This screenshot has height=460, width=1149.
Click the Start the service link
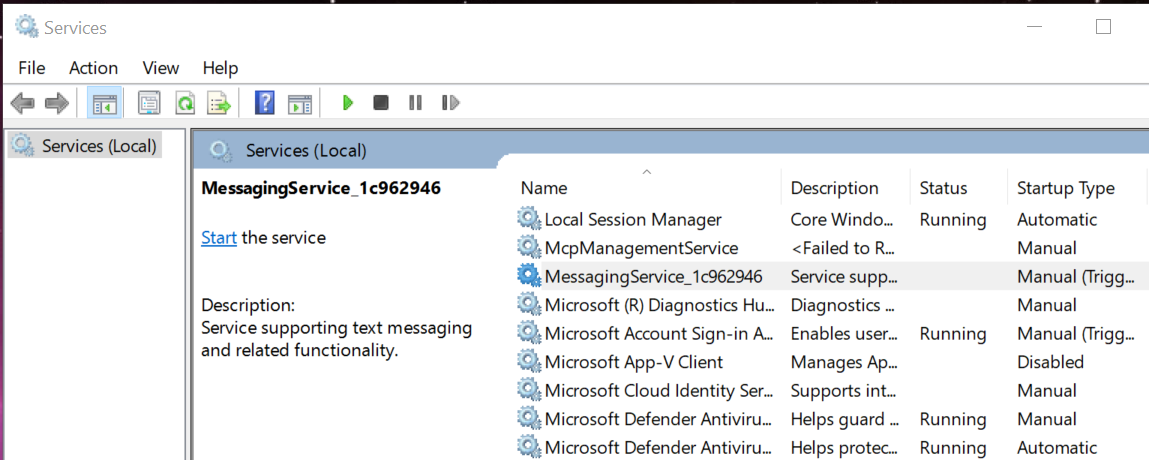(219, 238)
